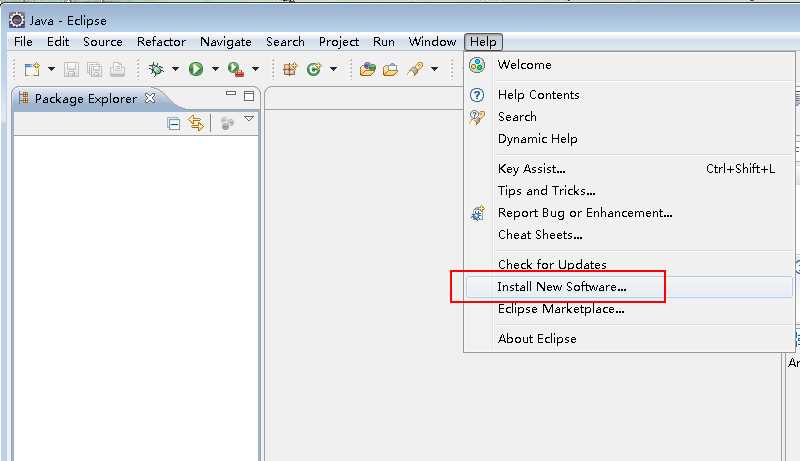Choose Check for Updates
Viewport: 800px width, 461px height.
[x=629, y=265]
